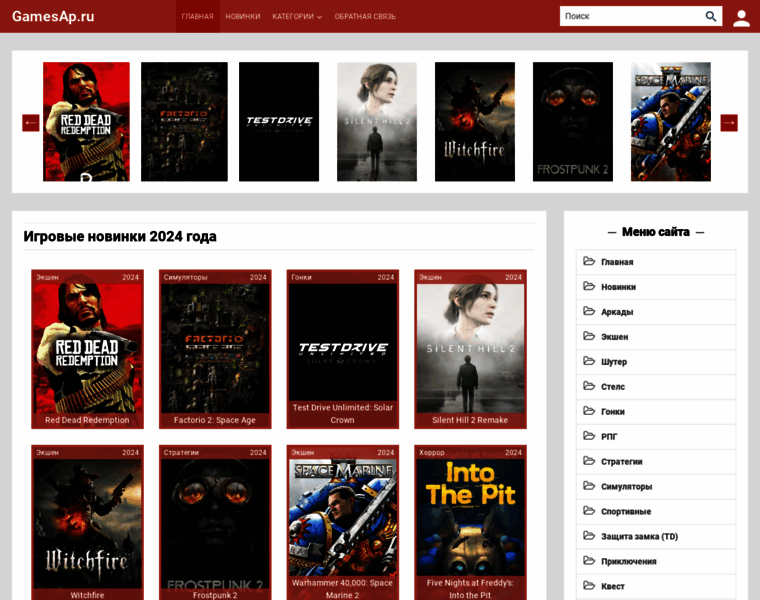760x600 pixels.
Task: Click the GamesAp.ru site logo
Action: click(53, 16)
